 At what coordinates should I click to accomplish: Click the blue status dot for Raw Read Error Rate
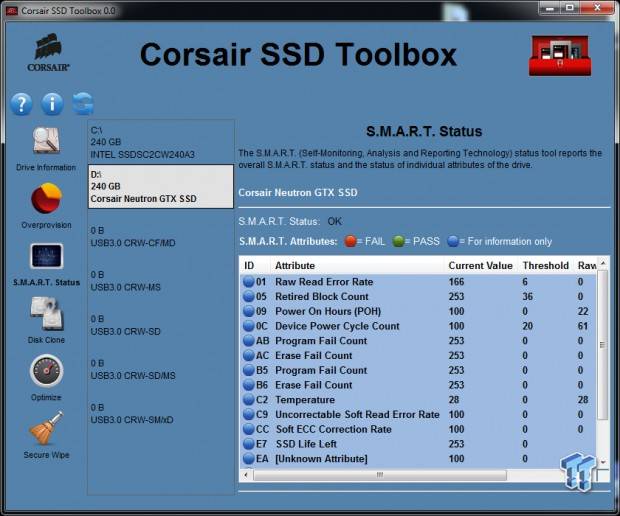coord(249,282)
